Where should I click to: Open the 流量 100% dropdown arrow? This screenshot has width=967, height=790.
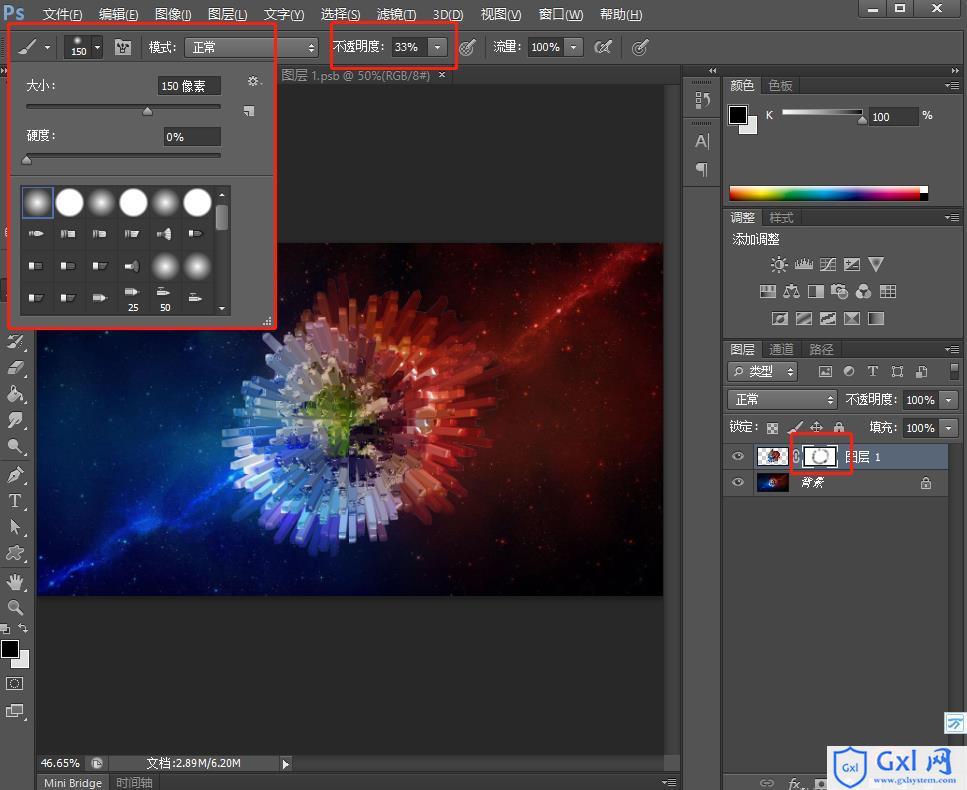[574, 47]
